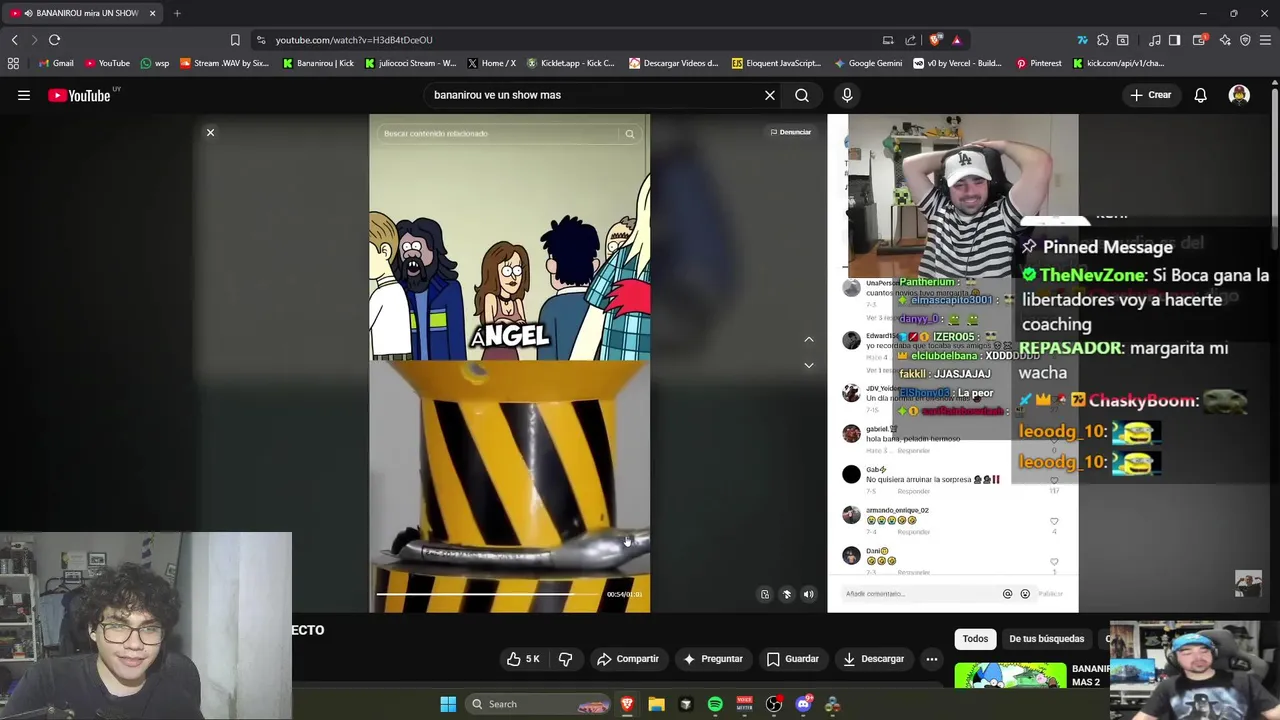
Task: Insert a mention with the @ icon
Action: (1007, 594)
